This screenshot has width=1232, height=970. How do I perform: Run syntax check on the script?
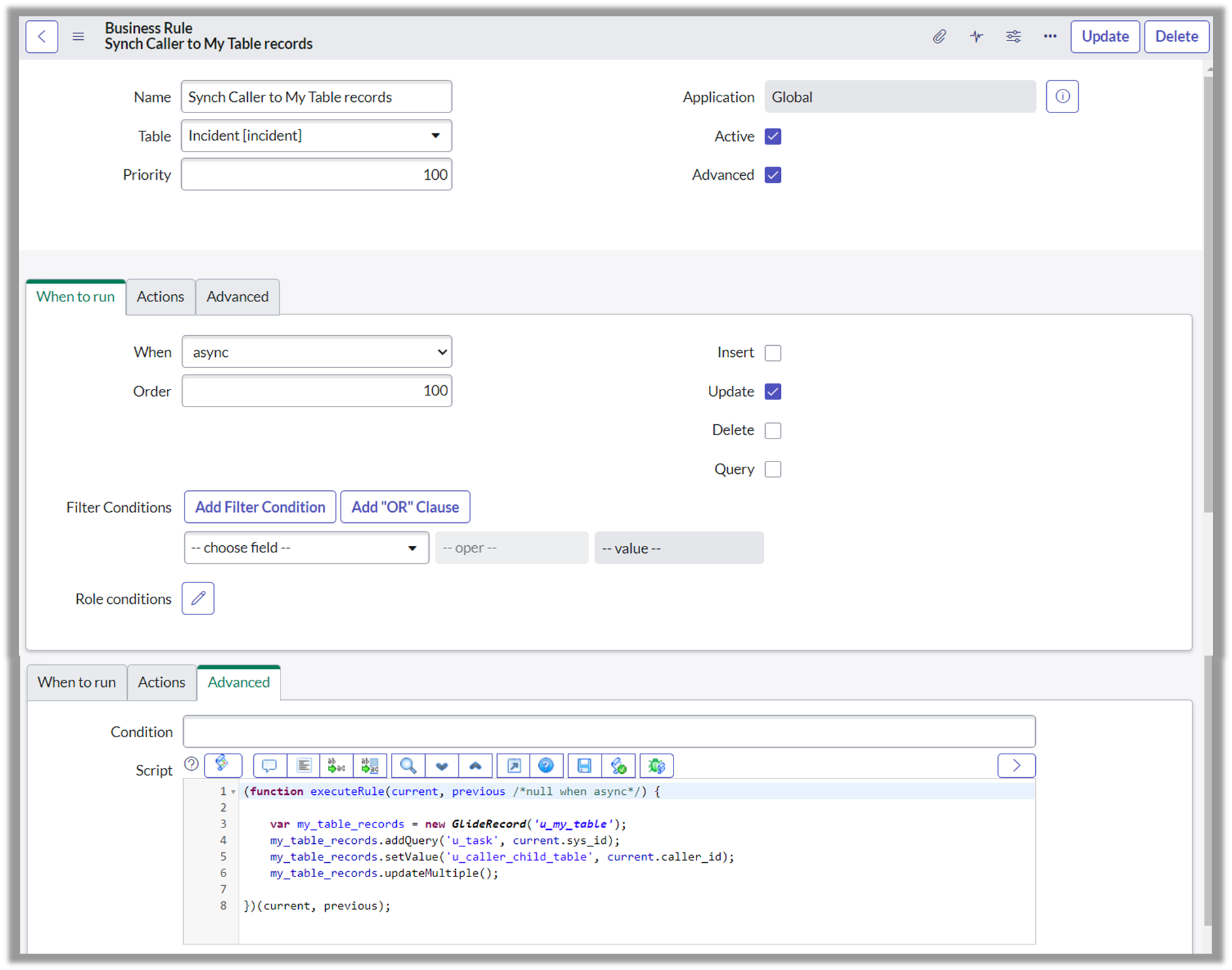pyautogui.click(x=619, y=765)
